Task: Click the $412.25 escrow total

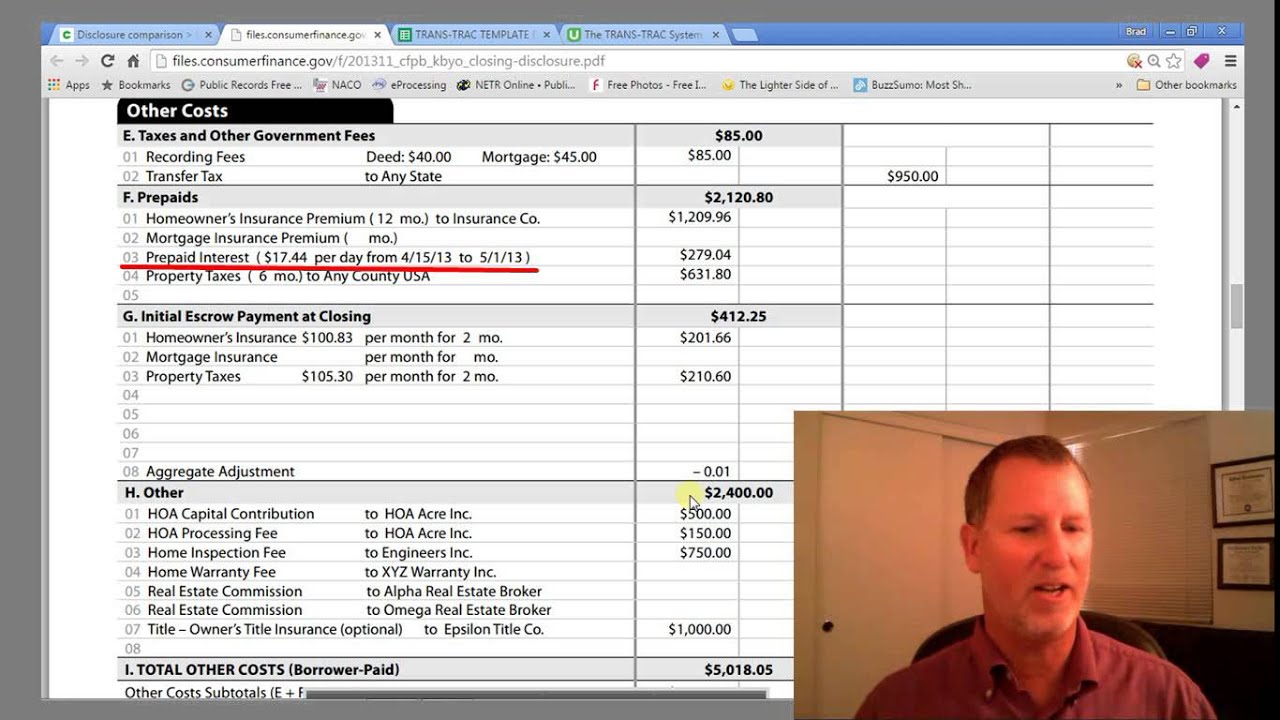Action: pyautogui.click(x=738, y=316)
